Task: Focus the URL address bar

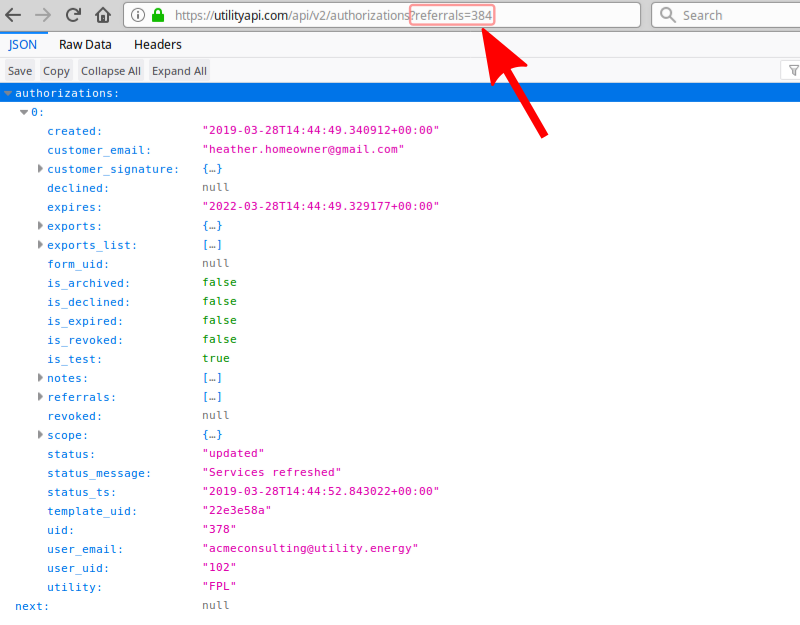Action: pos(382,15)
